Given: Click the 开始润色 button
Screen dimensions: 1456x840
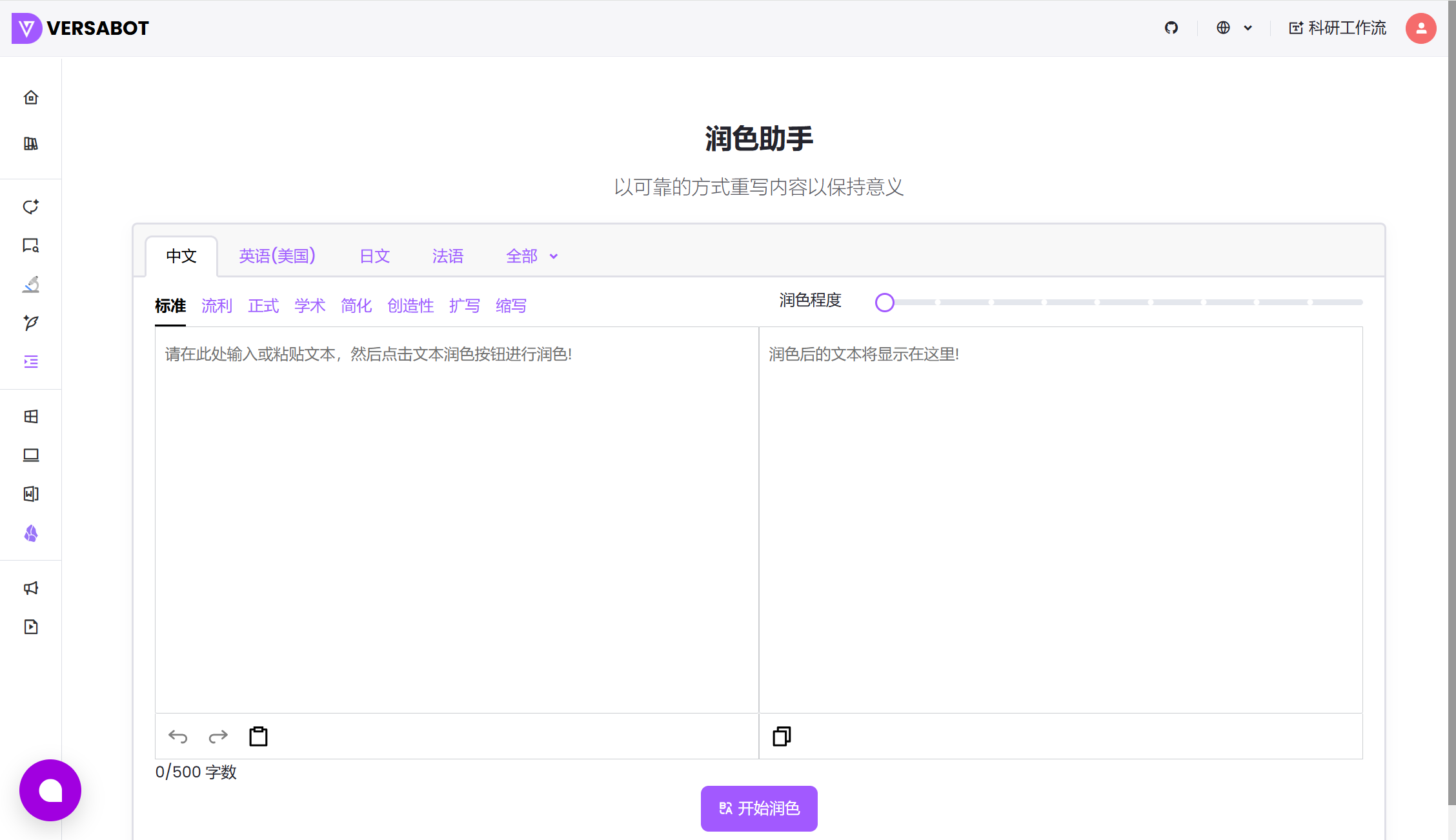Looking at the screenshot, I should tap(759, 808).
